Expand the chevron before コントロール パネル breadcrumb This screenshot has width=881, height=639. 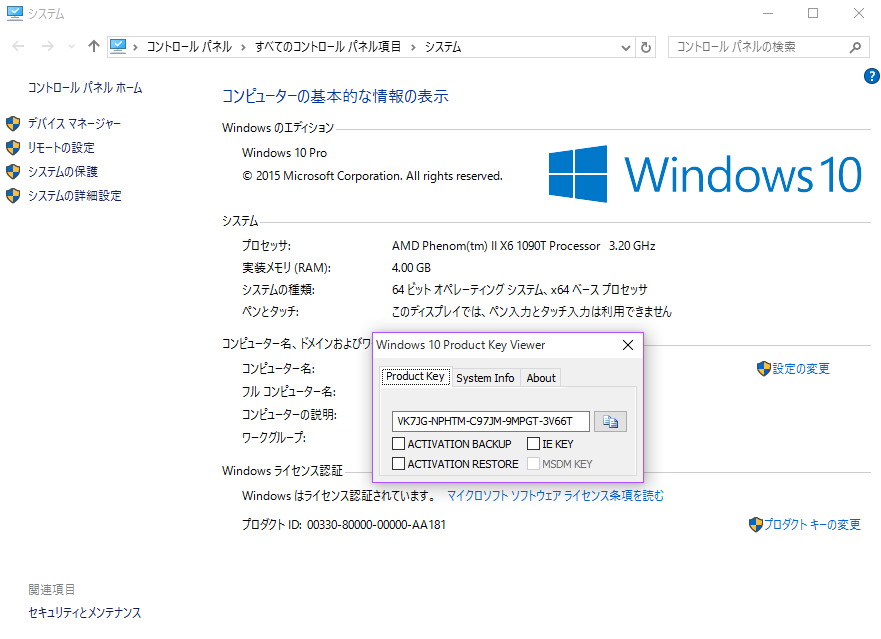click(135, 47)
